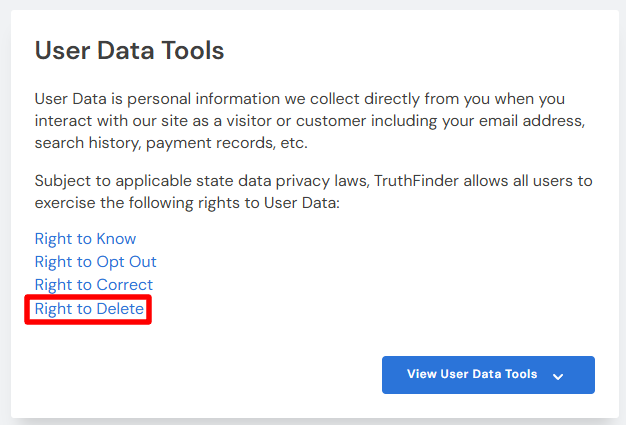Click the User Data Tools heading
This screenshot has width=626, height=425.
(129, 50)
